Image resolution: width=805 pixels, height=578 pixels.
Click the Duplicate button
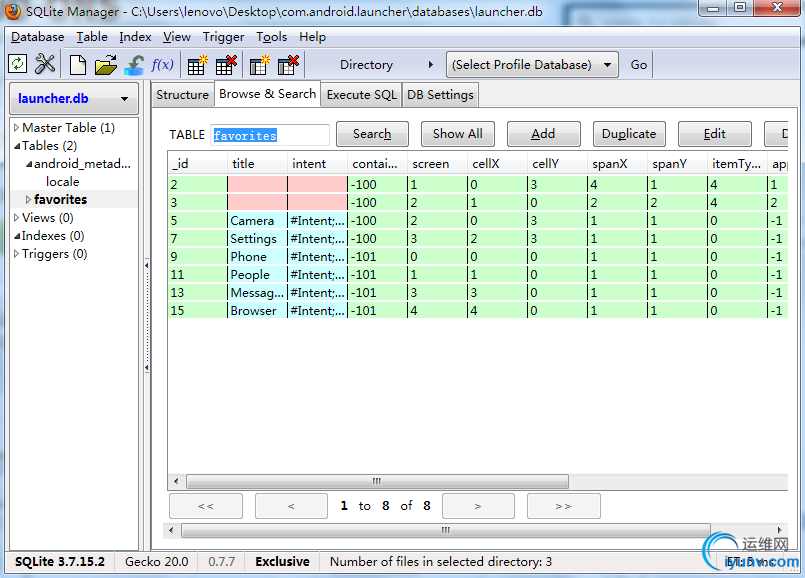[629, 134]
